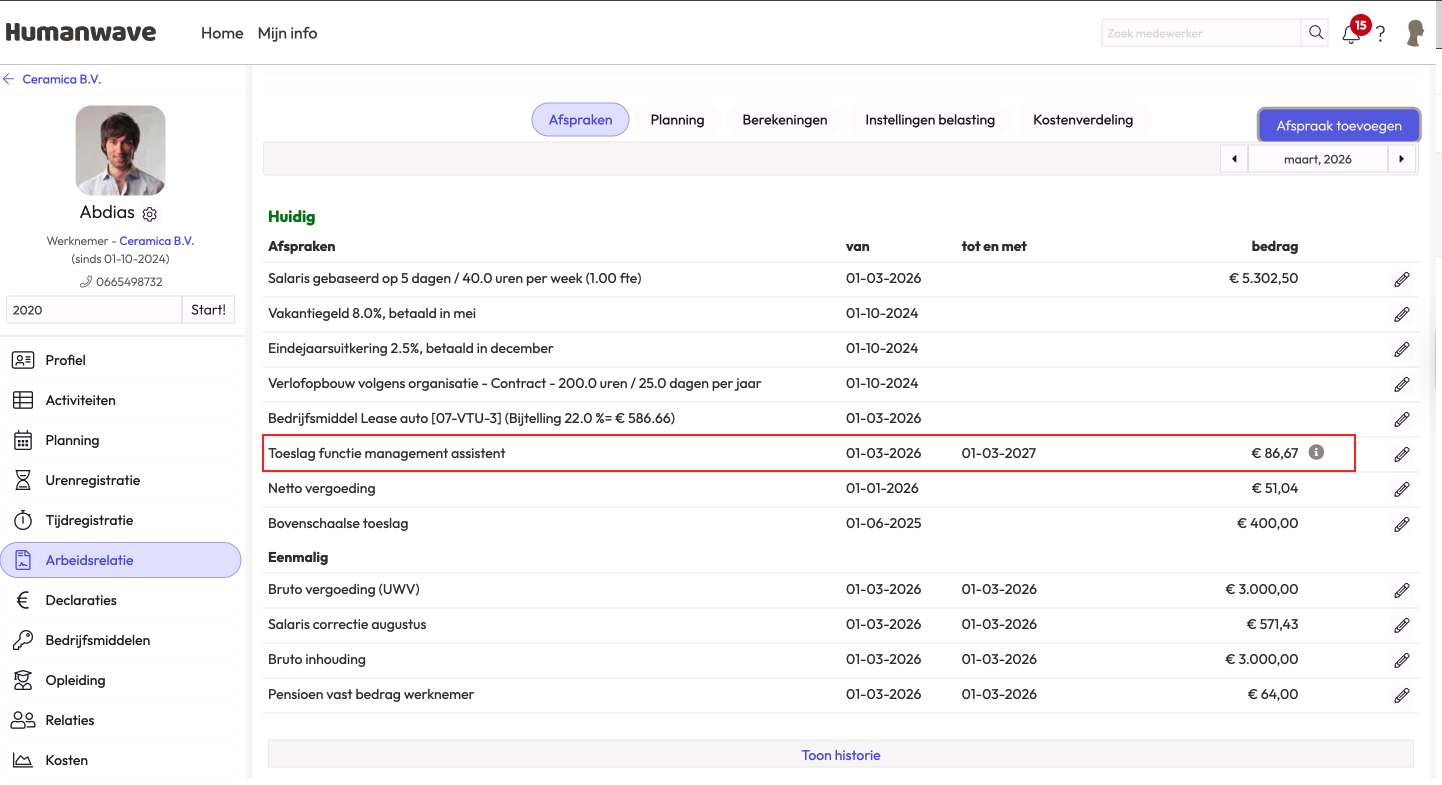1442x785 pixels.
Task: Open the notifications bell icon
Action: coord(1351,33)
